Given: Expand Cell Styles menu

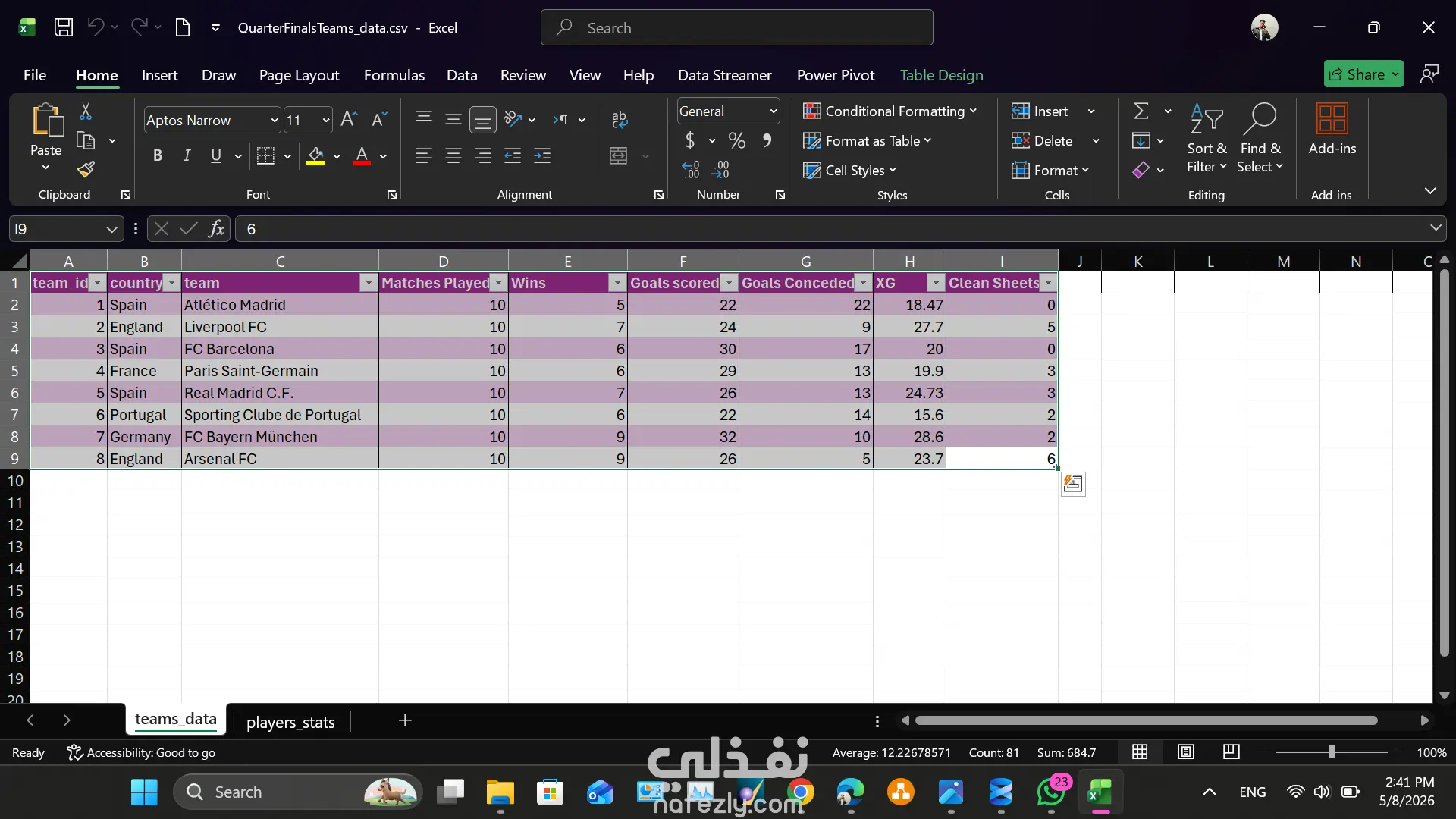Looking at the screenshot, I should [x=850, y=171].
